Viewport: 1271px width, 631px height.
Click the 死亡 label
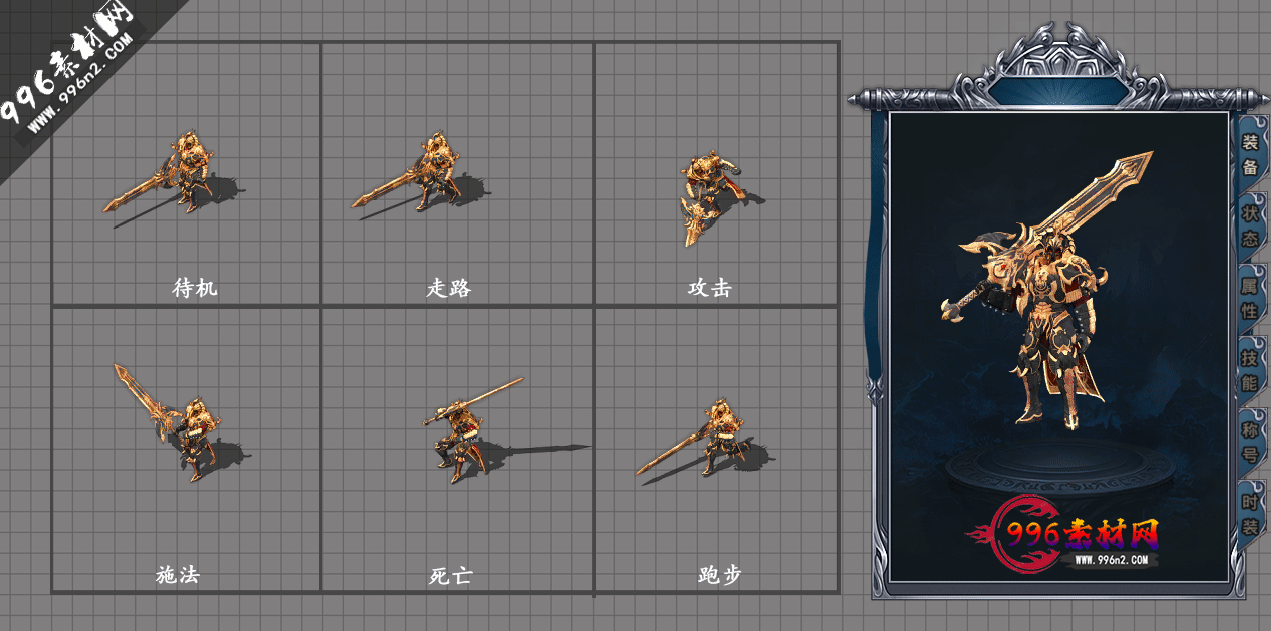pyautogui.click(x=450, y=576)
